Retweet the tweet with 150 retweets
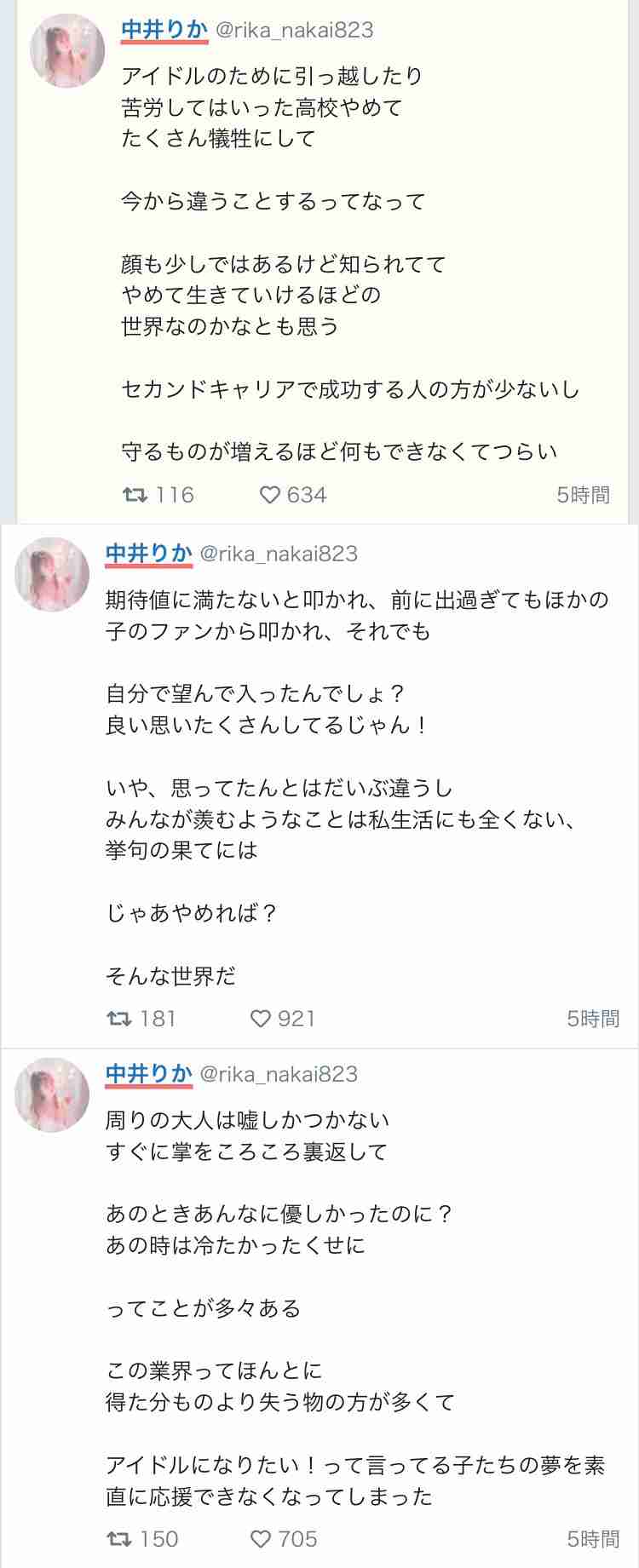639x1568 pixels. pos(118,1538)
